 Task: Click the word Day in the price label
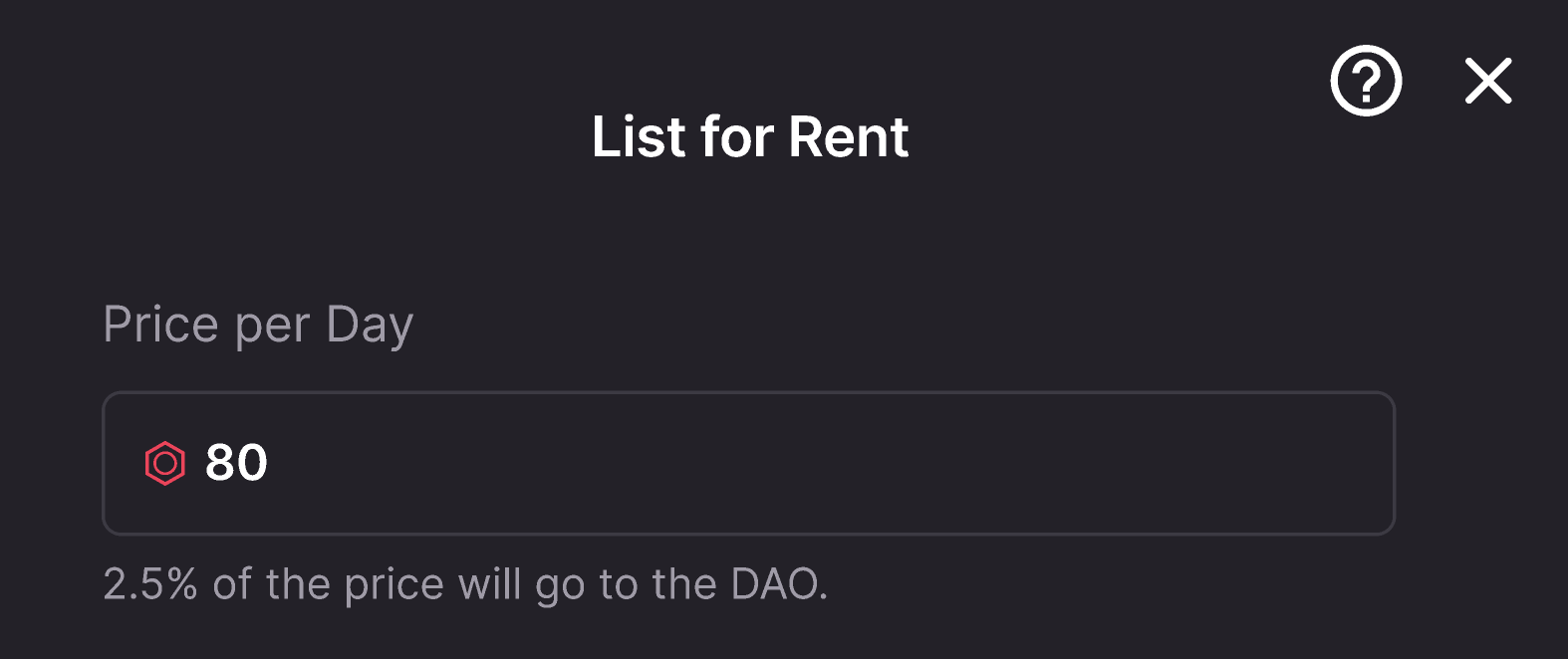coord(369,326)
